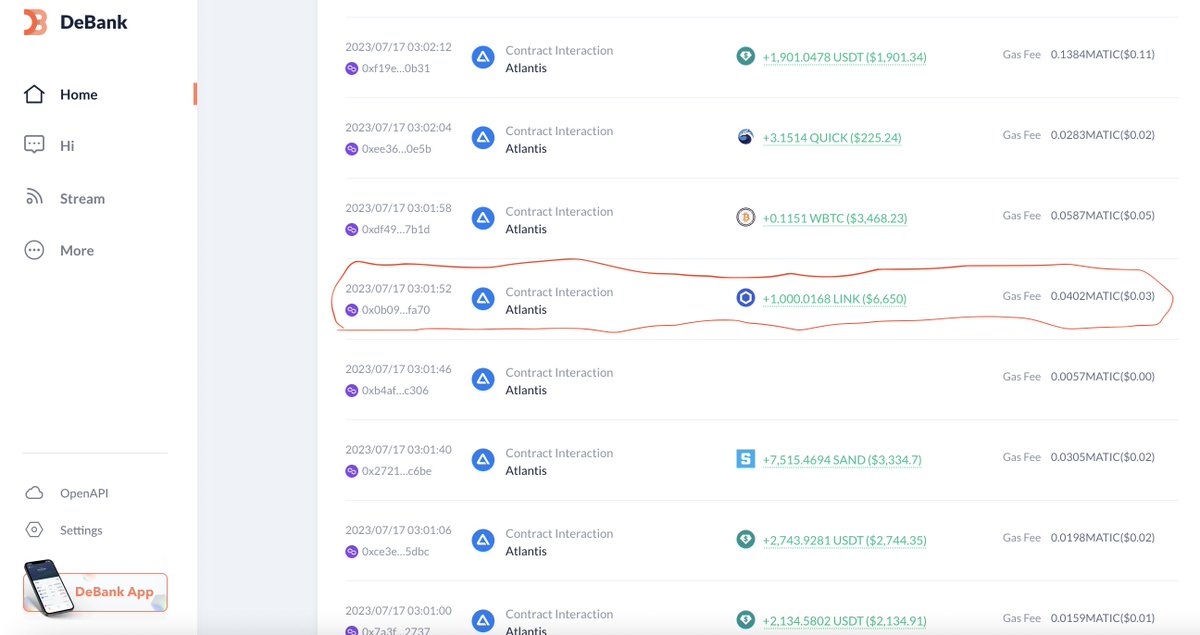Image resolution: width=1200 pixels, height=635 pixels.
Task: Open transaction hash 0xee36...0e5b
Action: [x=397, y=149]
